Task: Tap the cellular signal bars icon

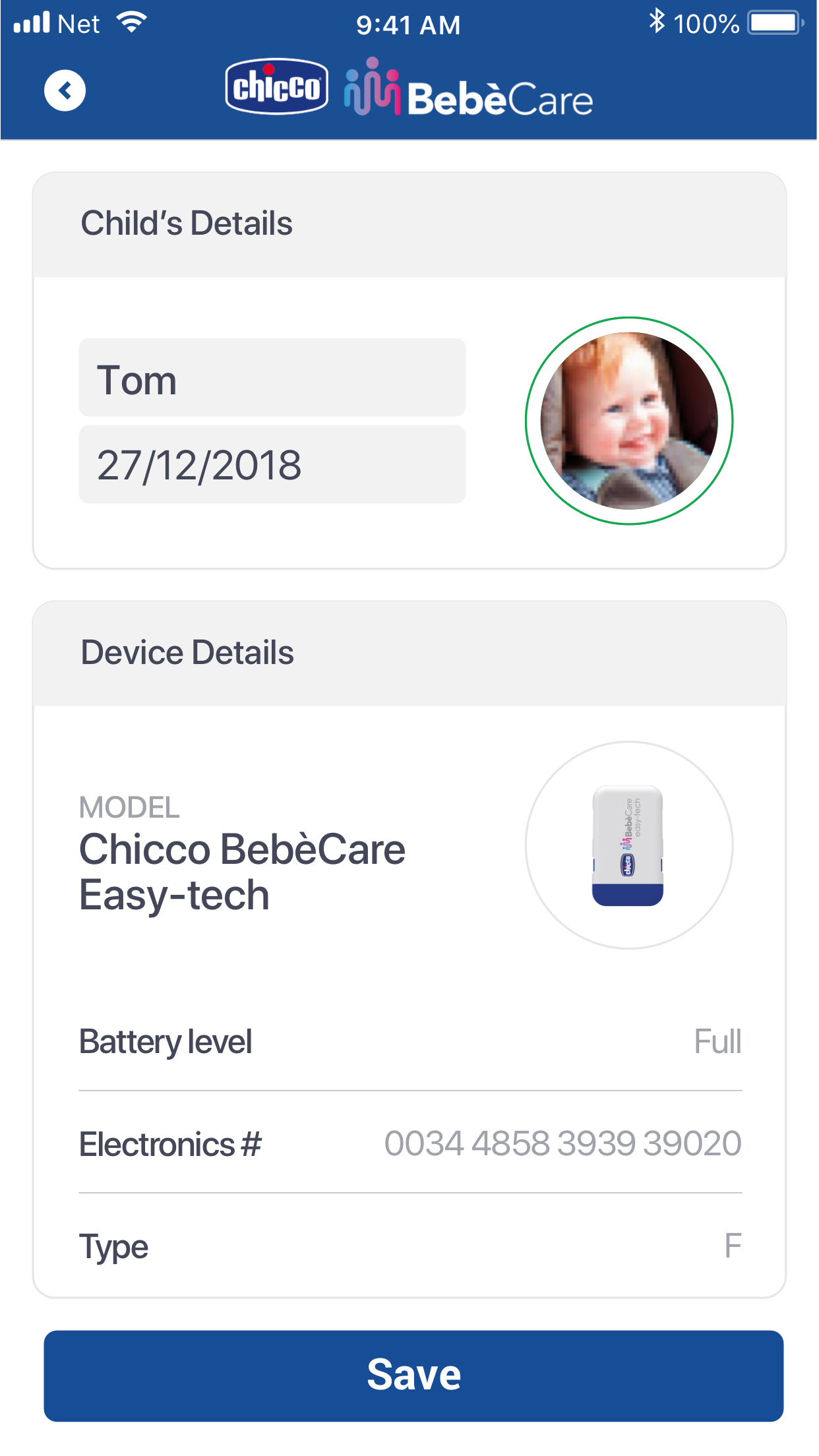Action: coord(32,23)
